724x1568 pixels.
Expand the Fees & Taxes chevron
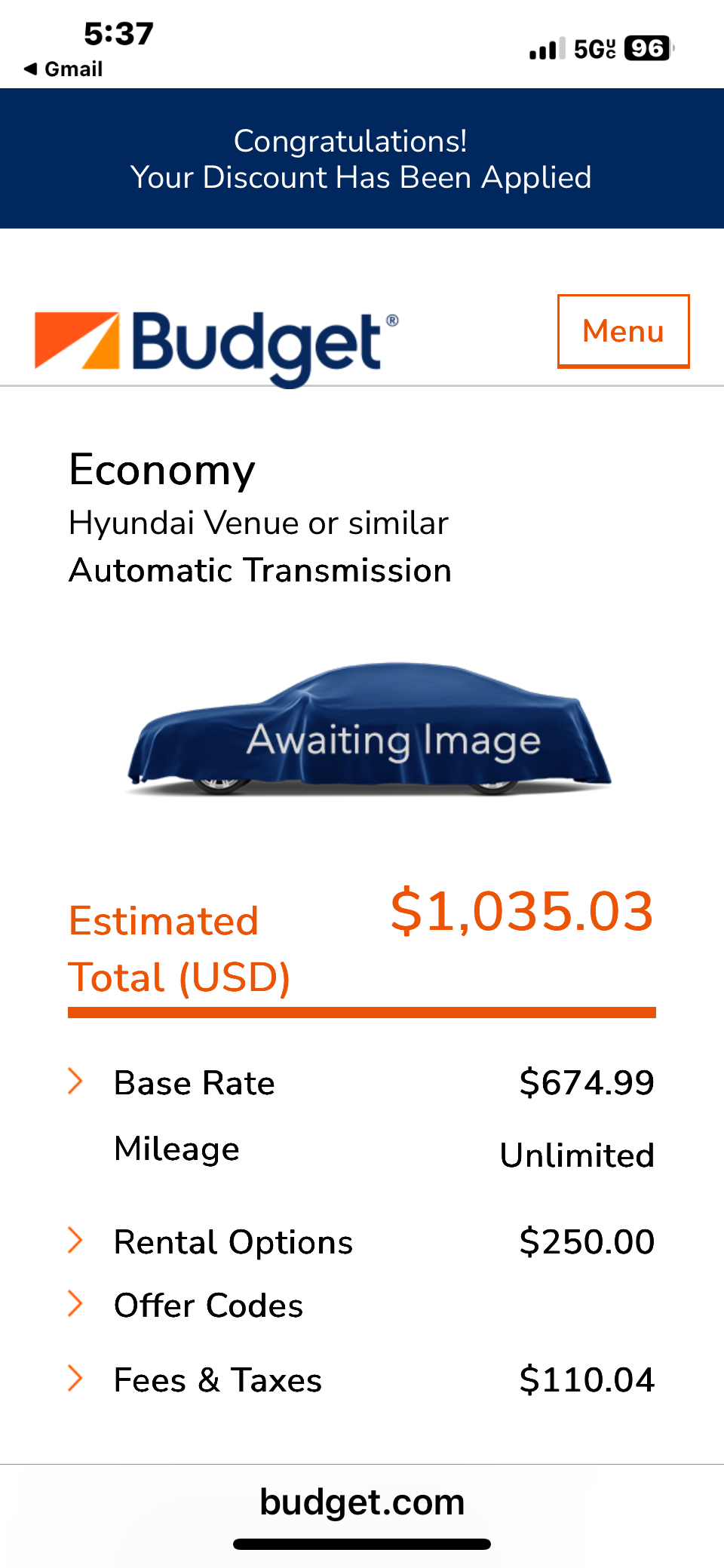pos(75,1378)
